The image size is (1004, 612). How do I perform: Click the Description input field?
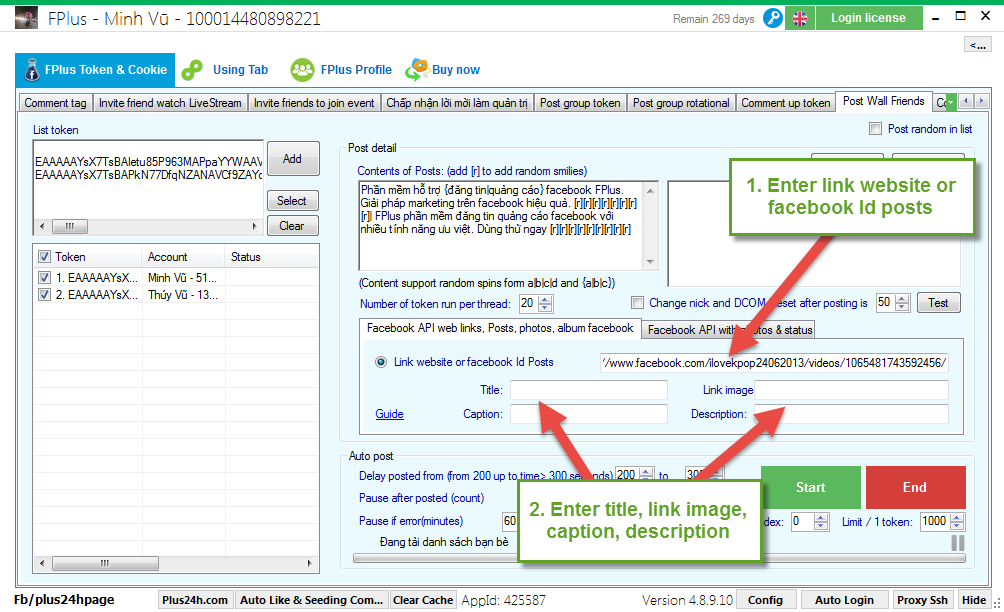coord(852,414)
